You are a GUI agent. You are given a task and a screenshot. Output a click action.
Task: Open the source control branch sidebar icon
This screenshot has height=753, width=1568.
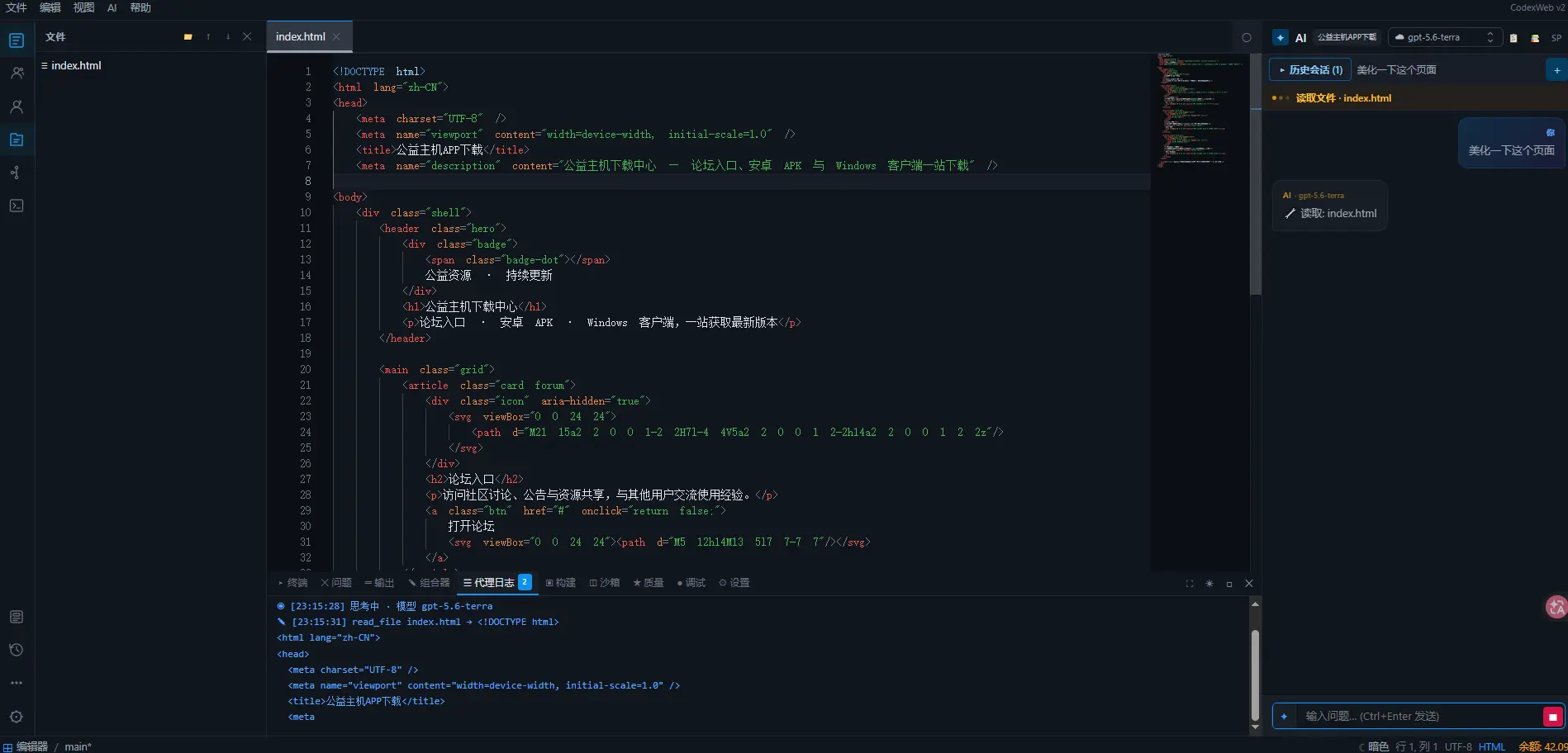pyautogui.click(x=17, y=173)
